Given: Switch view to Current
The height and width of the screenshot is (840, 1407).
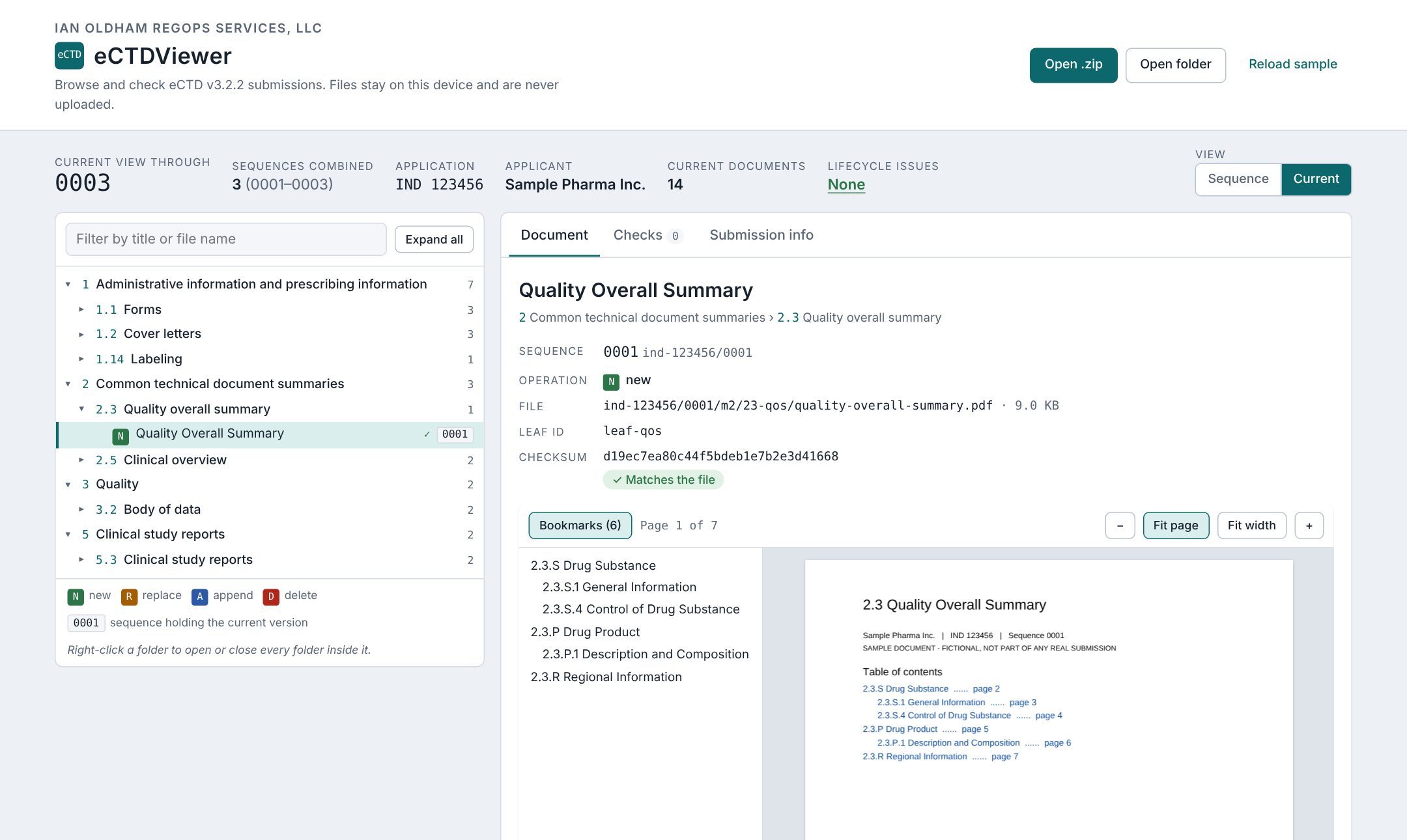Looking at the screenshot, I should [1316, 179].
